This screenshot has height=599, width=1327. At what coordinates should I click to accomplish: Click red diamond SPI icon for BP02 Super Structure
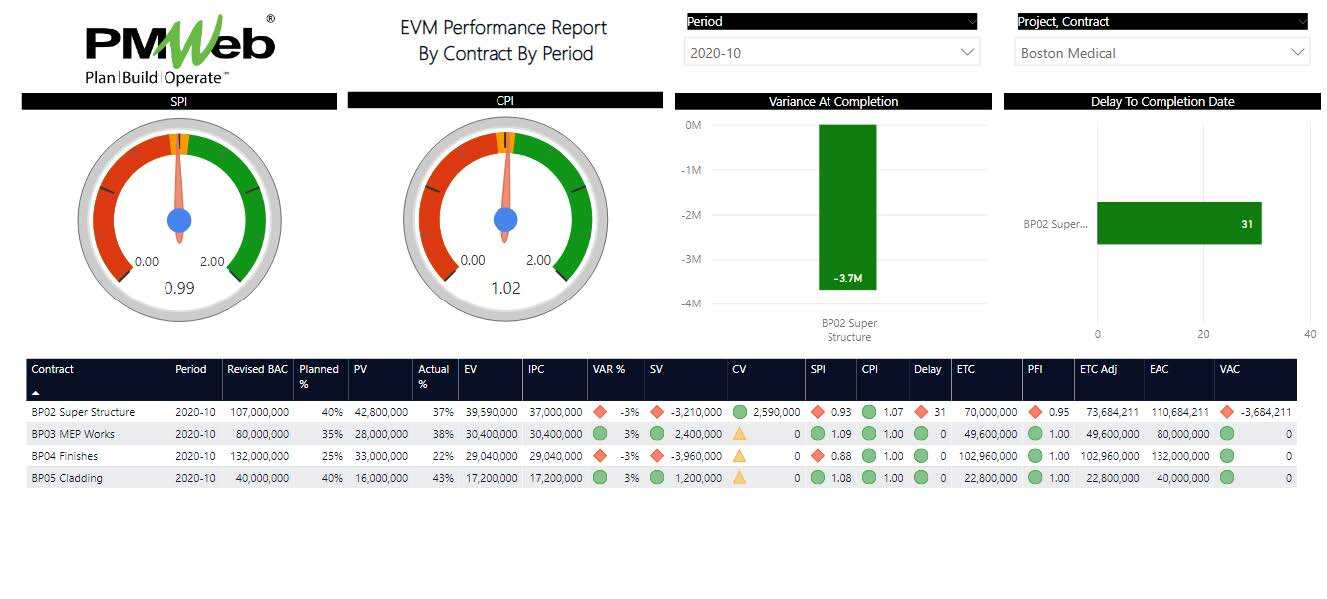tap(818, 411)
